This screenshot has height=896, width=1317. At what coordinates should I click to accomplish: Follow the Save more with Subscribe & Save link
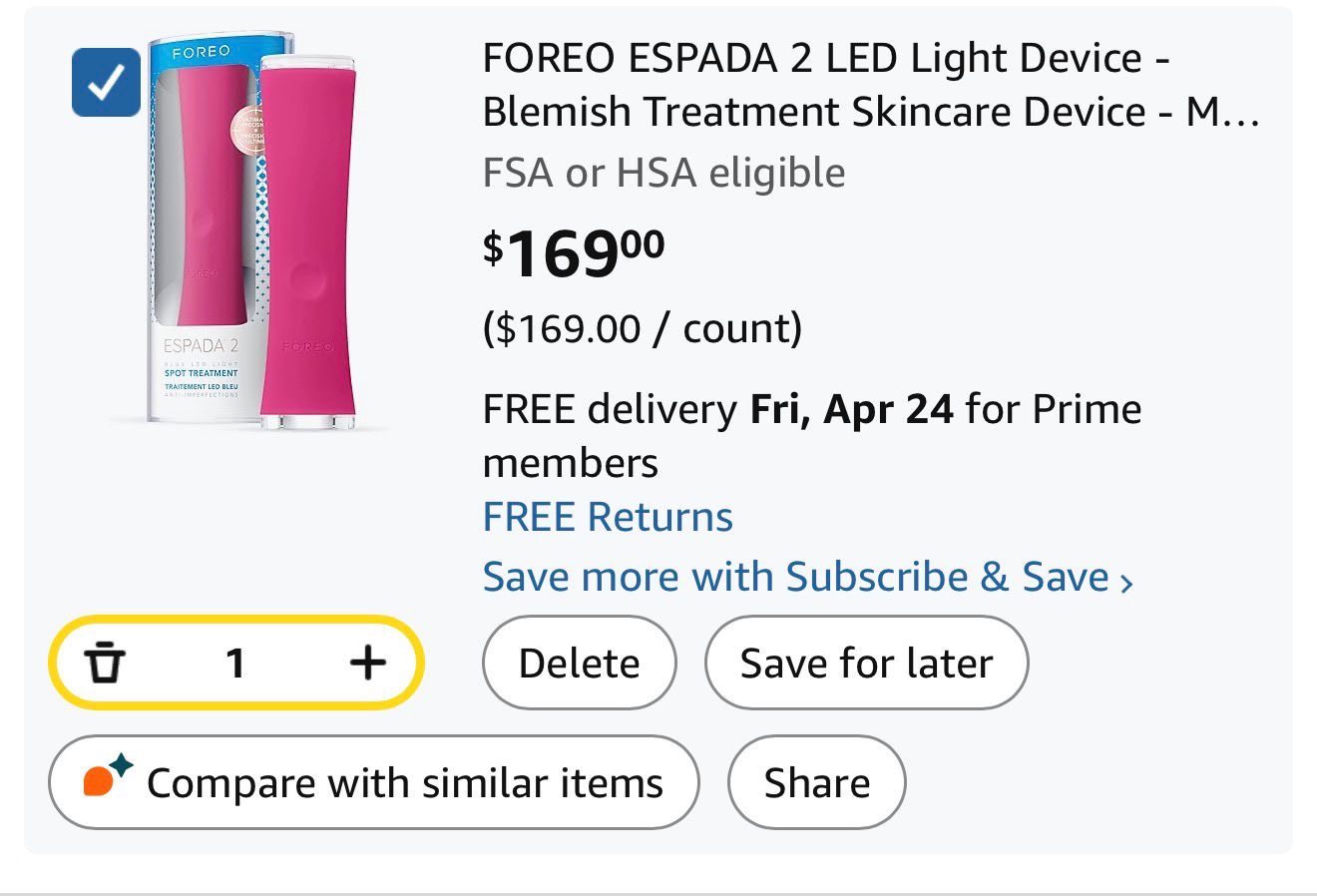click(x=795, y=577)
